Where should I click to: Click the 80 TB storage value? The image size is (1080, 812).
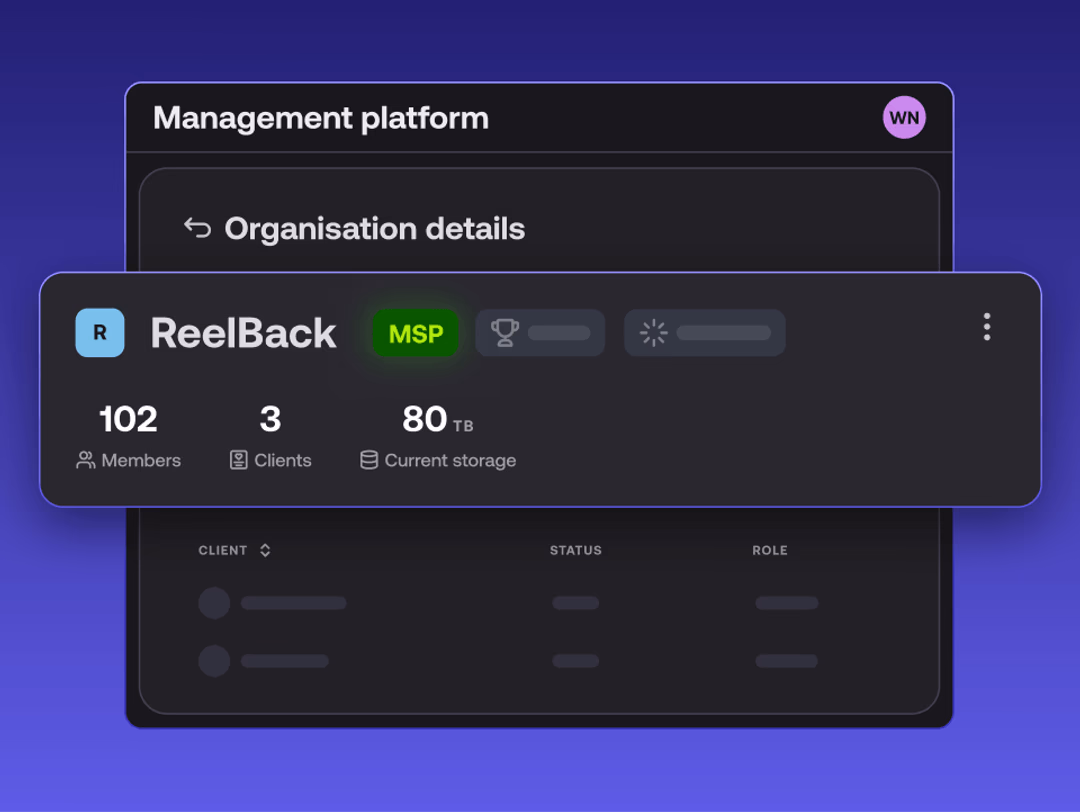click(x=438, y=419)
